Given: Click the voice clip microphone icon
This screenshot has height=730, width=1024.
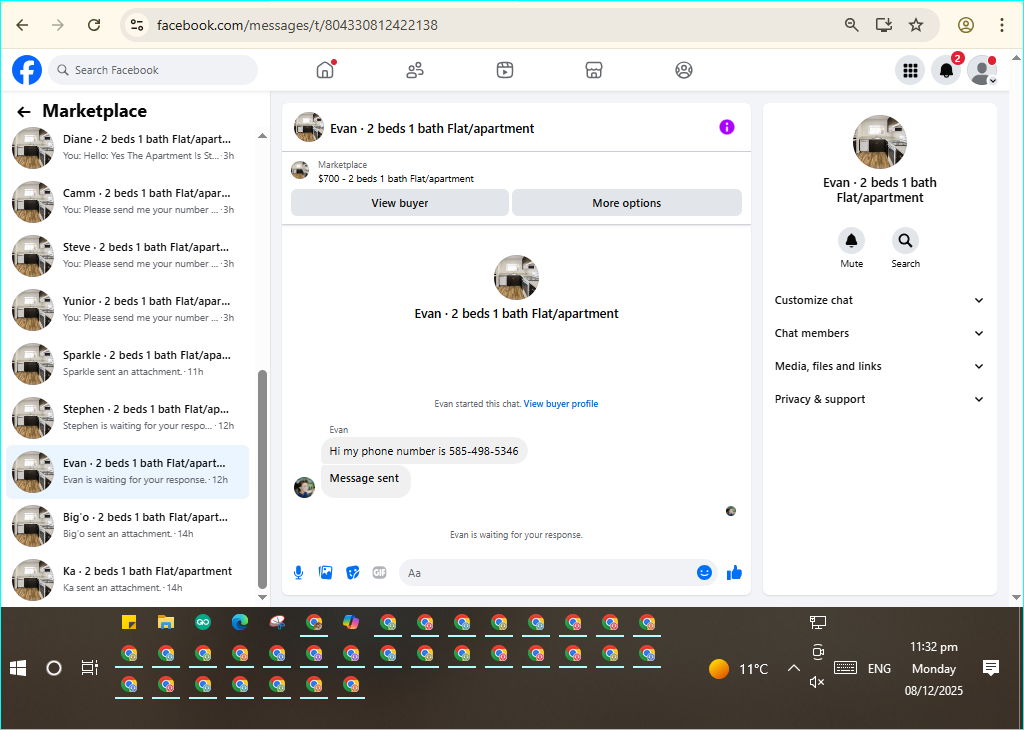Looking at the screenshot, I should click(298, 573).
